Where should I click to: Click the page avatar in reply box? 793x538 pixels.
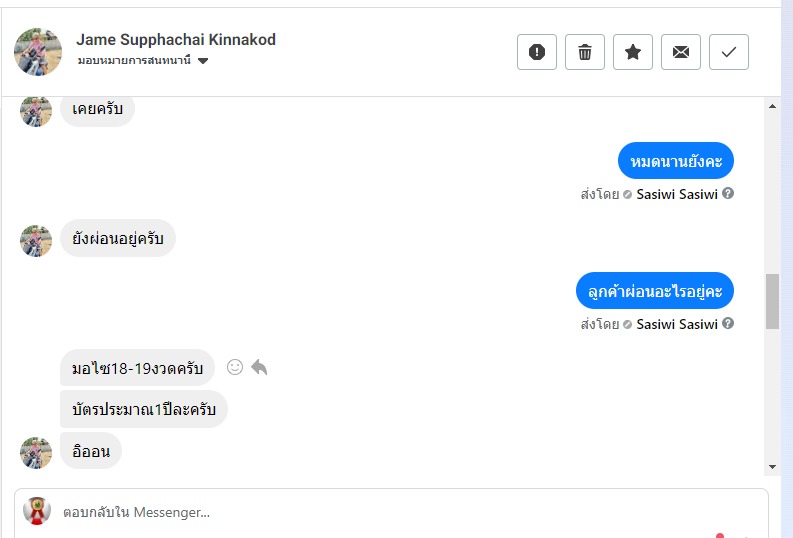coord(37,511)
